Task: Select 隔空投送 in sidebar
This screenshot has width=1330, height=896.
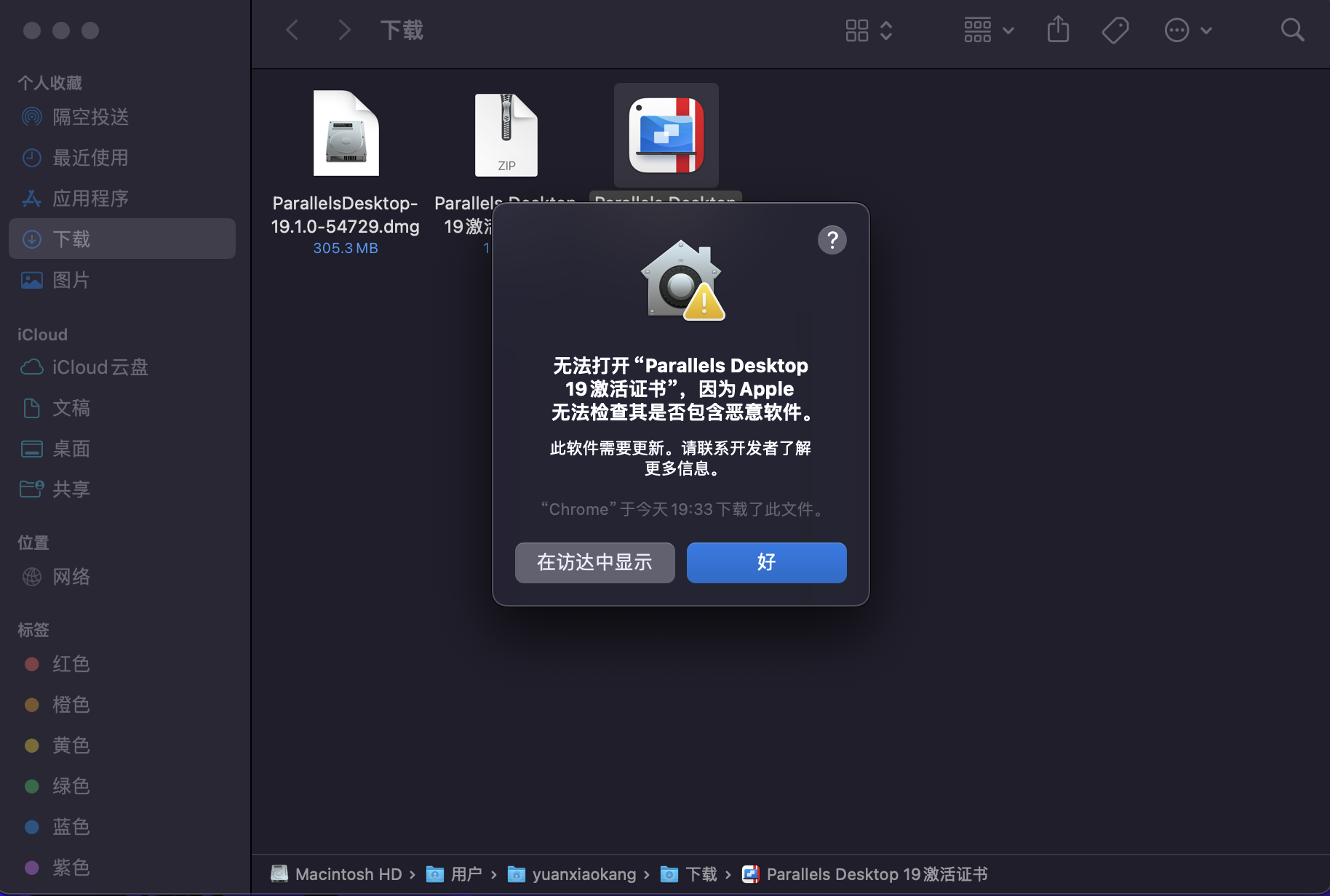Action: [x=122, y=116]
